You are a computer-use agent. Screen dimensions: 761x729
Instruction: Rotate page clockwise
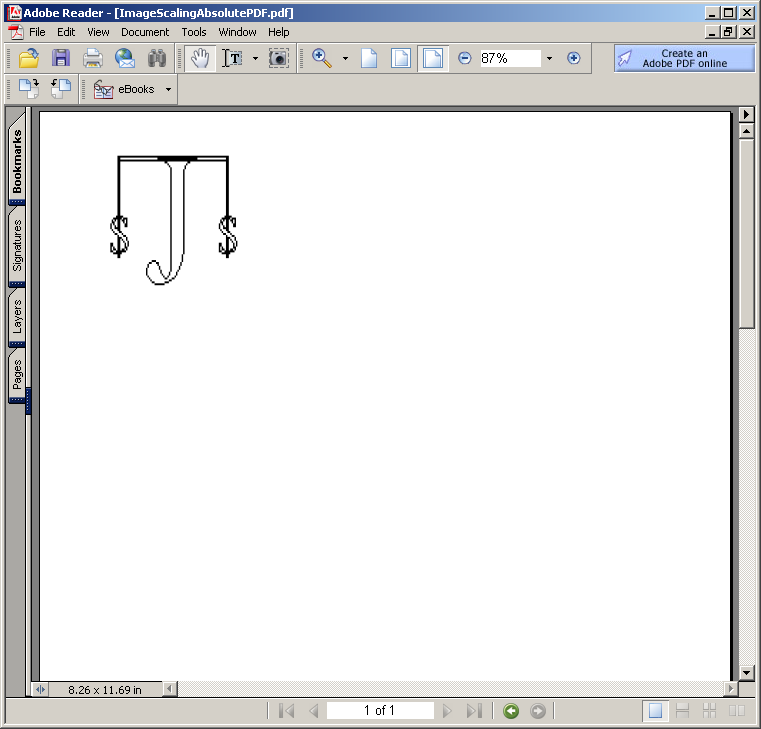(x=29, y=89)
